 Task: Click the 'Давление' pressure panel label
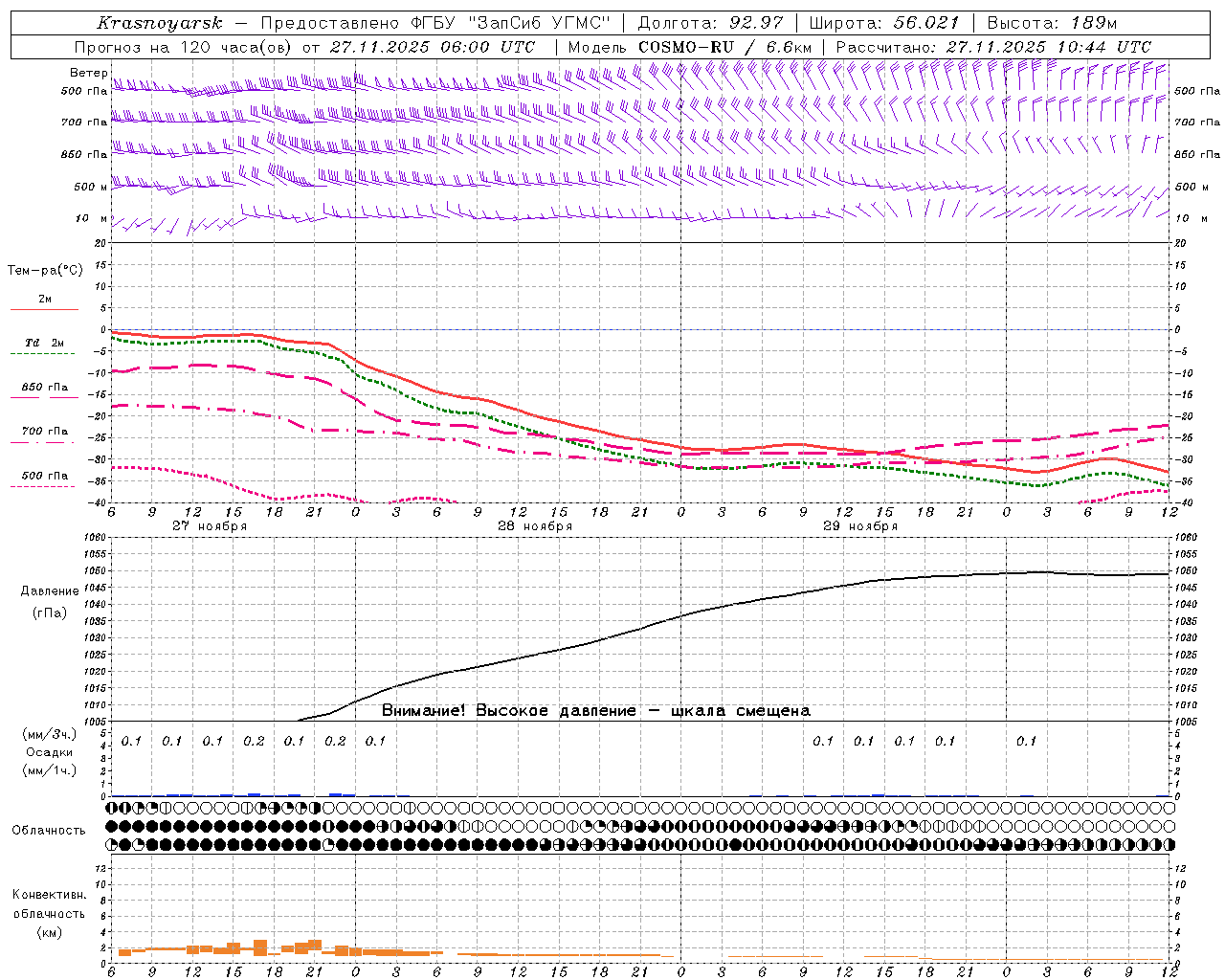[x=50, y=591]
